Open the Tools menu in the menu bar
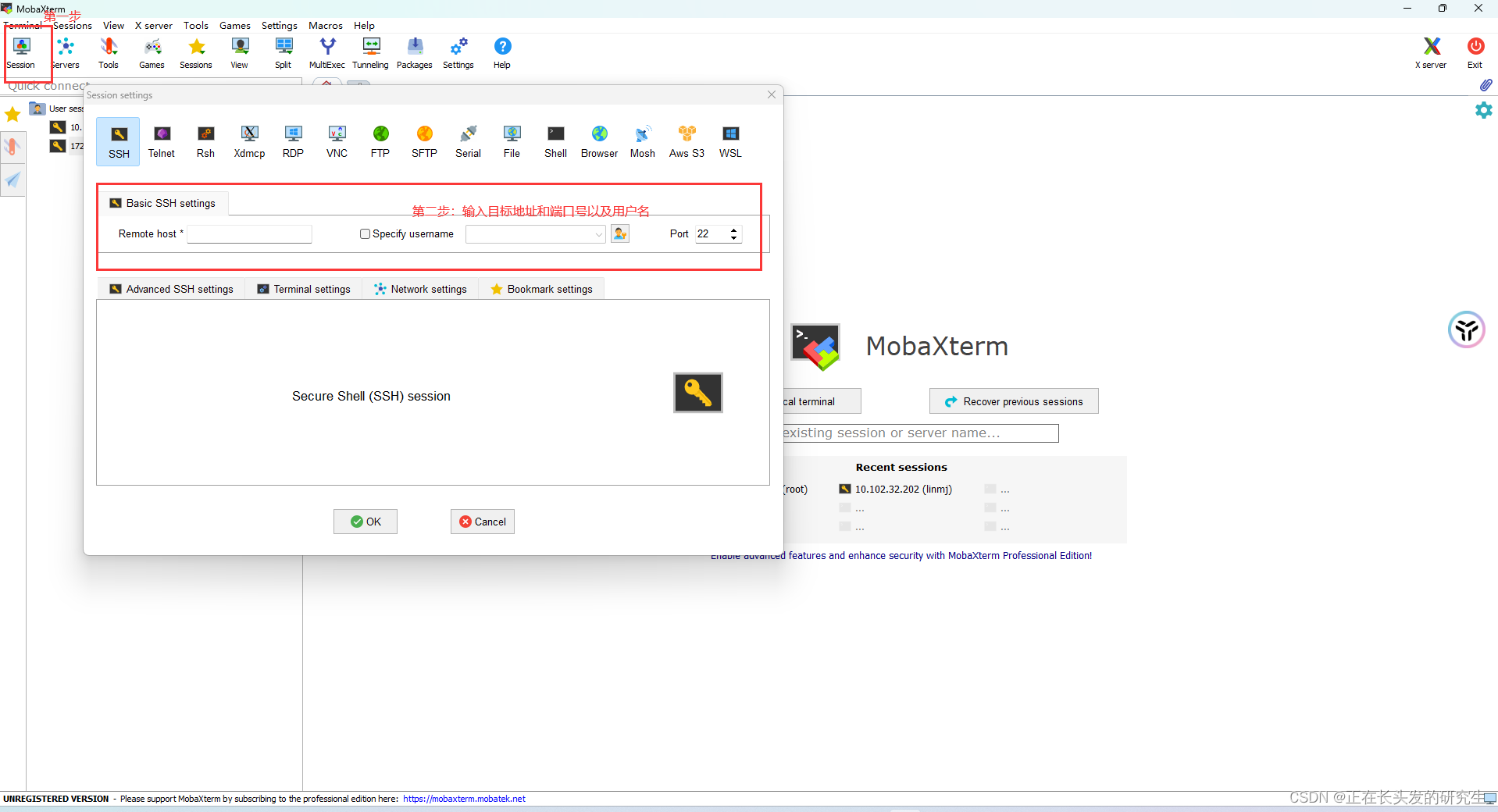 pyautogui.click(x=195, y=26)
